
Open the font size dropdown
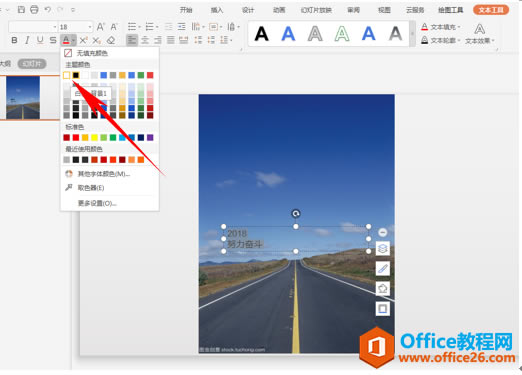click(90, 27)
